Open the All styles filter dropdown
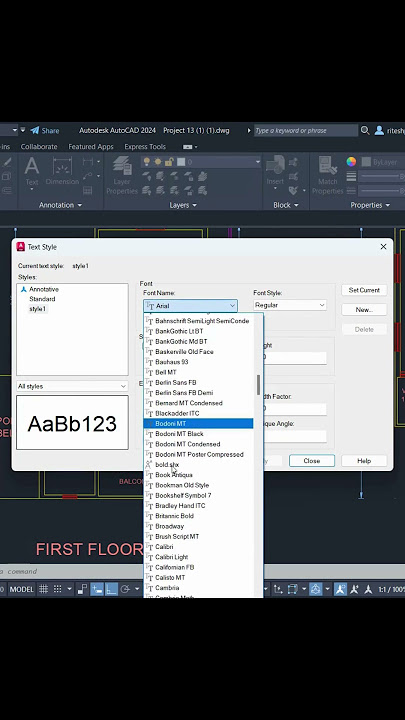The height and width of the screenshot is (720, 405). (x=72, y=386)
